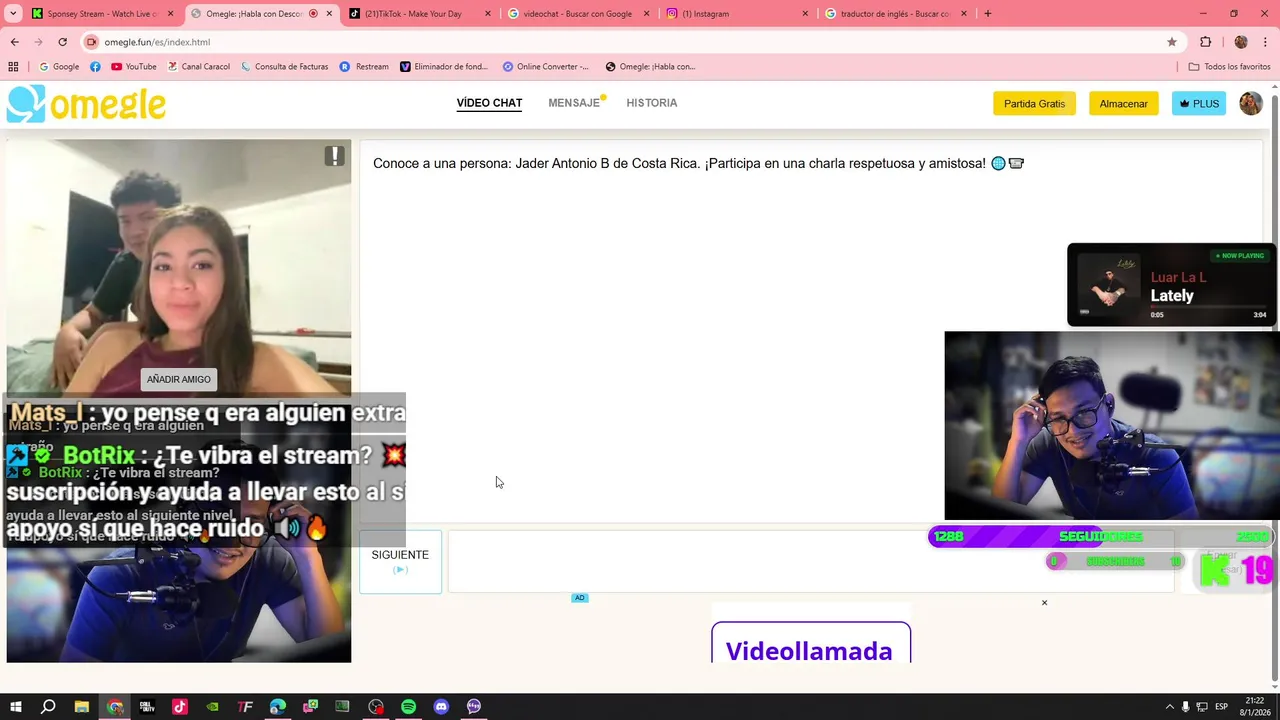Open File Explorer from taskbar
The image size is (1280, 720).
82,706
